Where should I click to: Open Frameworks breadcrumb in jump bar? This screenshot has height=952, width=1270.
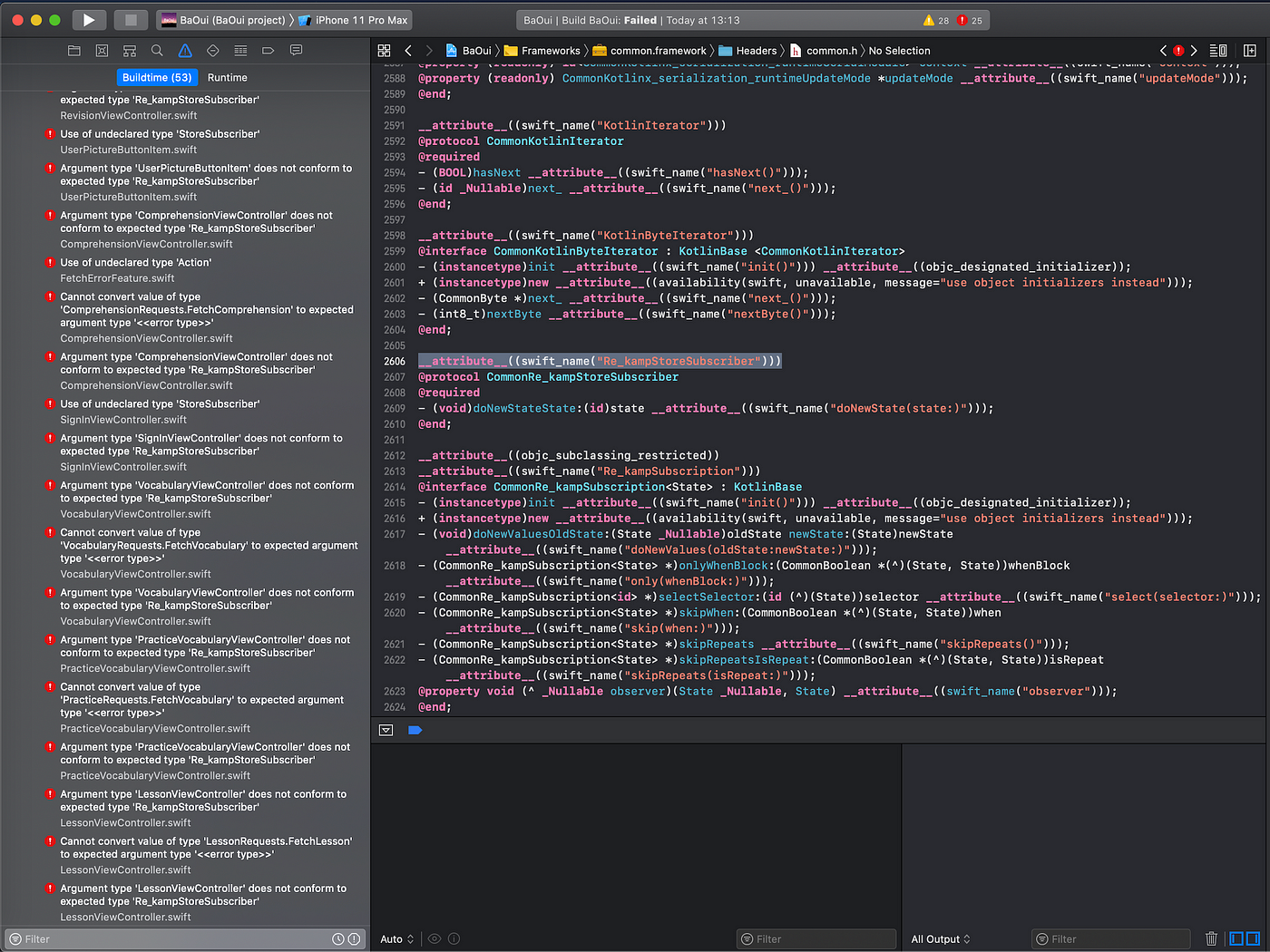542,51
